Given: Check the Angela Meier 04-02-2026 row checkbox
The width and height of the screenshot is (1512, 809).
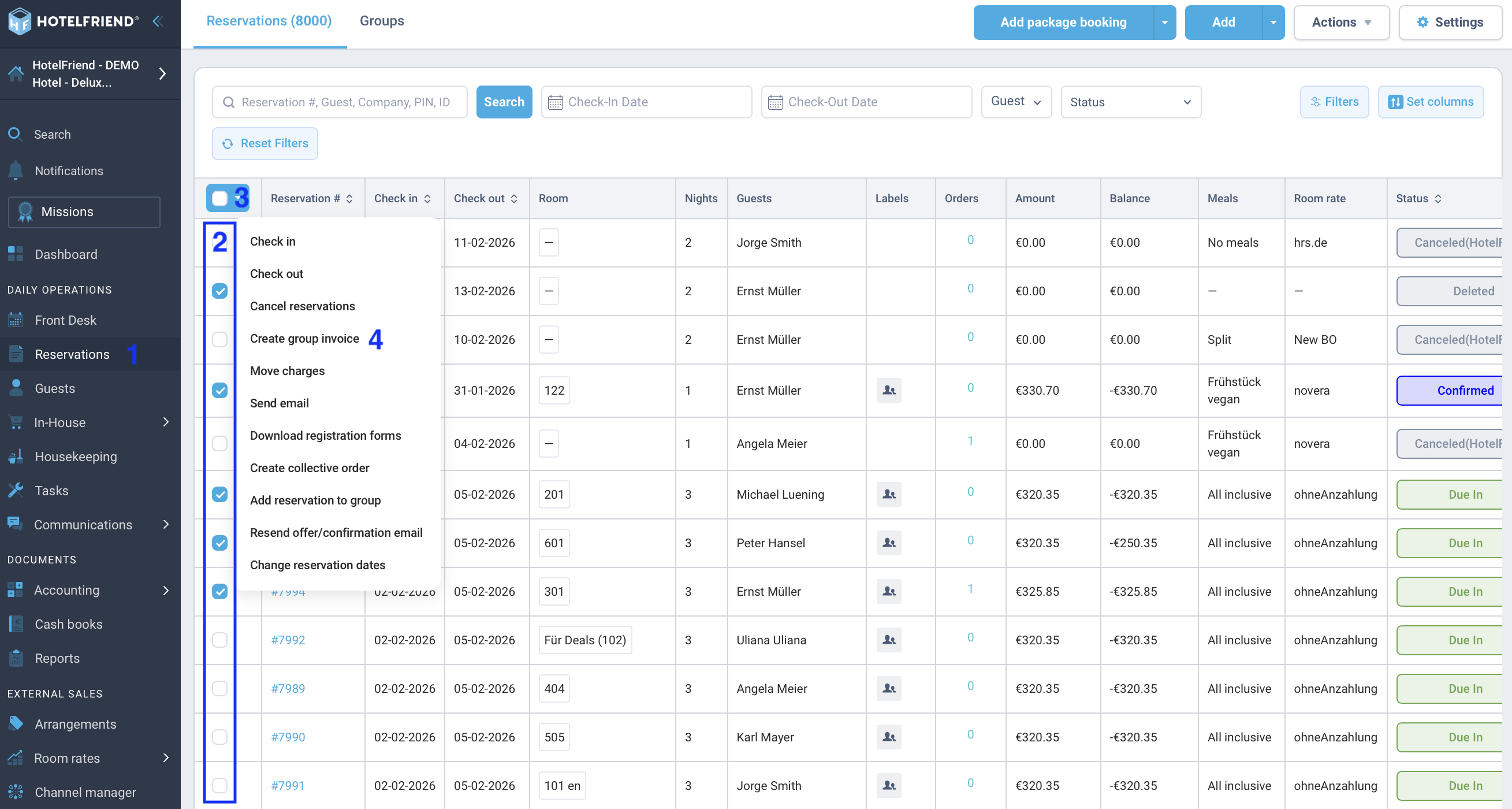Looking at the screenshot, I should 219,443.
